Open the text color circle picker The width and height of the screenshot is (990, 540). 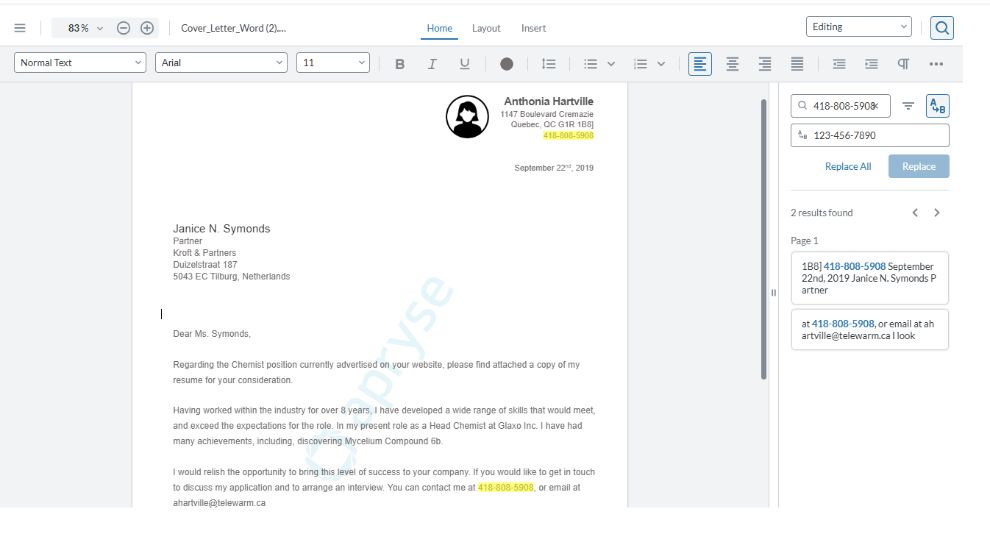[x=506, y=64]
